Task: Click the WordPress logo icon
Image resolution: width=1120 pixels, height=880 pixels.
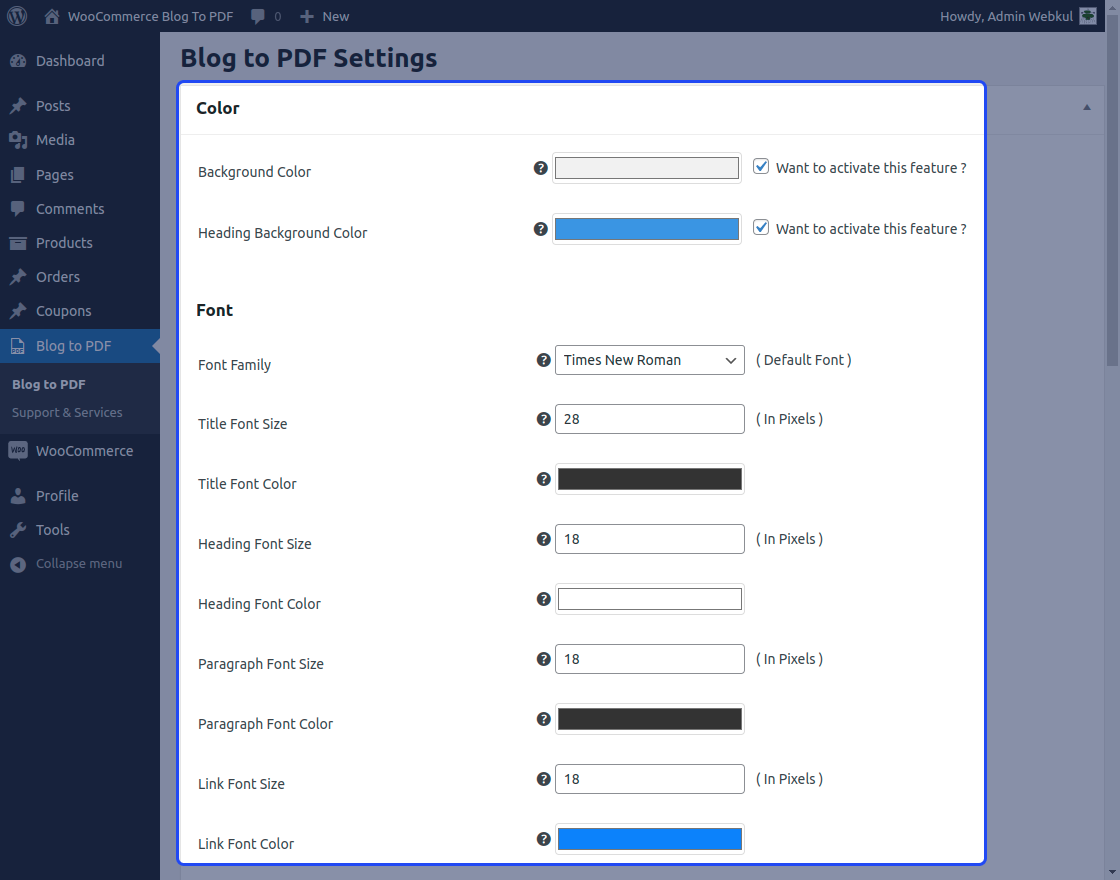Action: 17,16
